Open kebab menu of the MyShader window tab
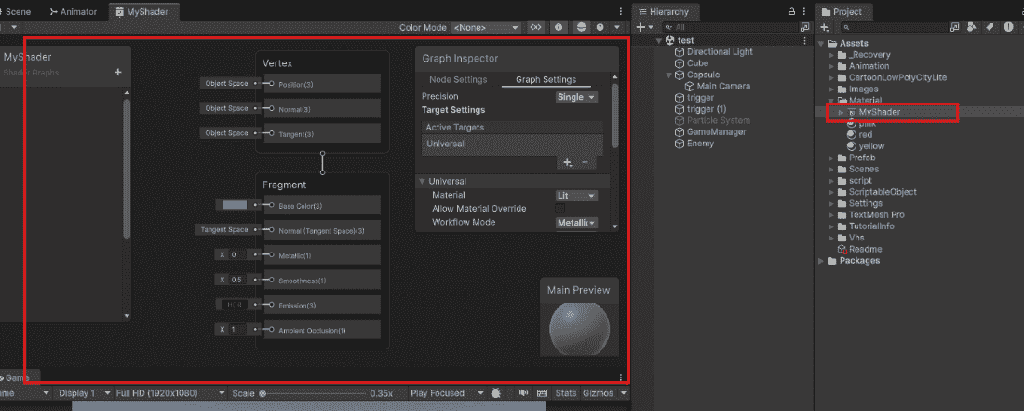1024x411 pixels. click(620, 11)
